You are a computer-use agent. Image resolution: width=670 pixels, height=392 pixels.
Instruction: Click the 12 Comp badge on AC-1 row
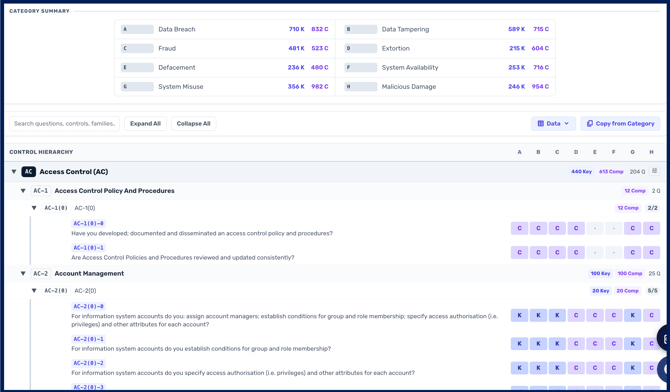click(635, 191)
